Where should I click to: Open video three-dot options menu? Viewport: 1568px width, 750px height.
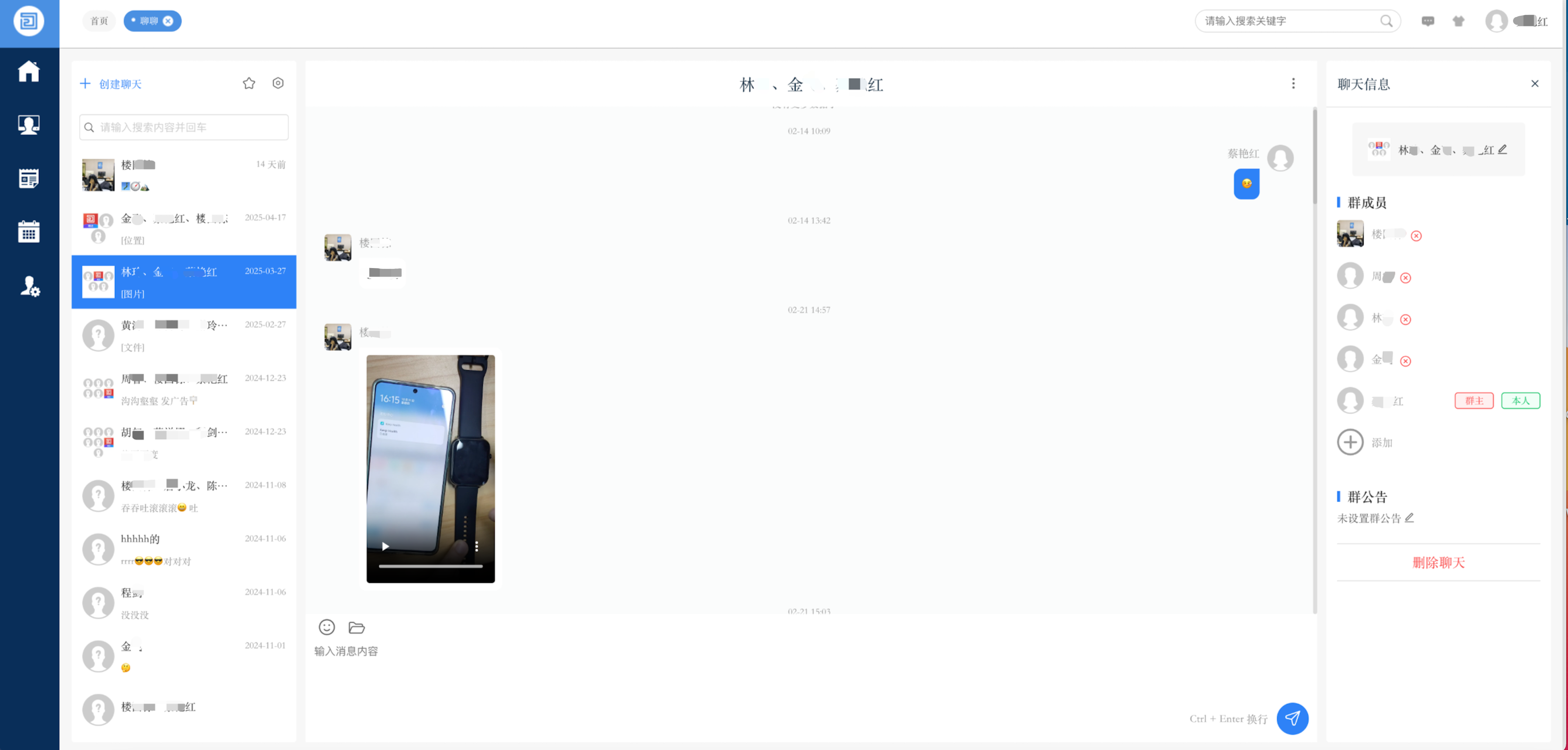[x=477, y=546]
